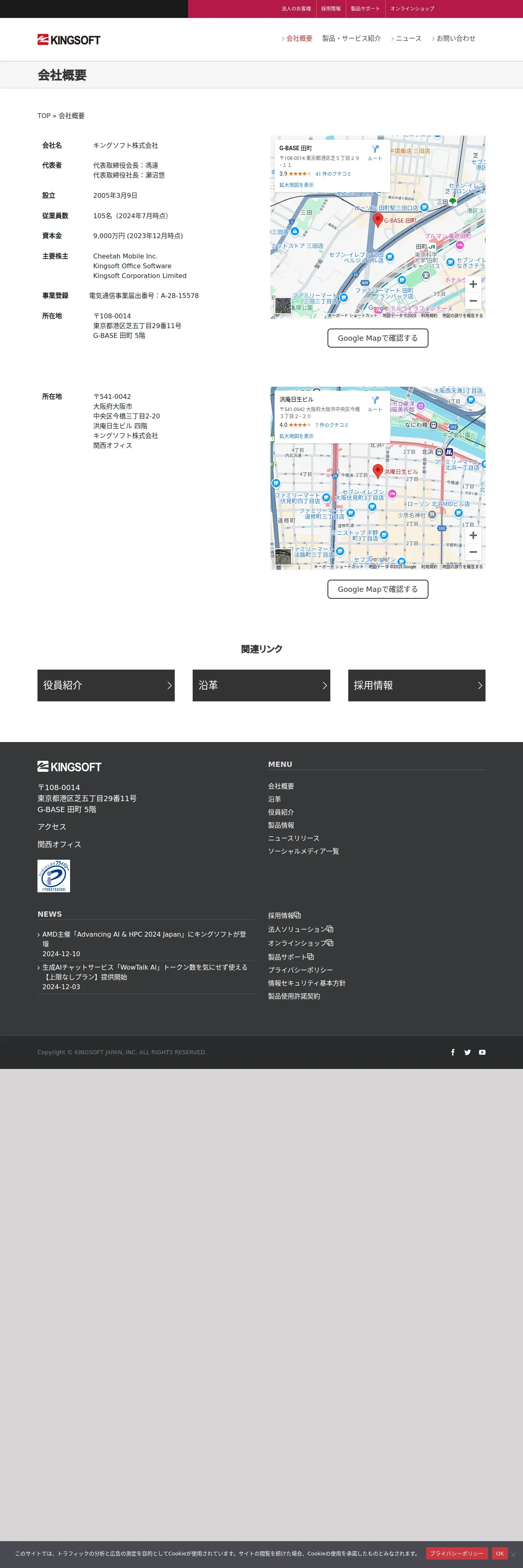The height and width of the screenshot is (1568, 523).
Task: Open お問い合わせ navigation item
Action: click(455, 38)
